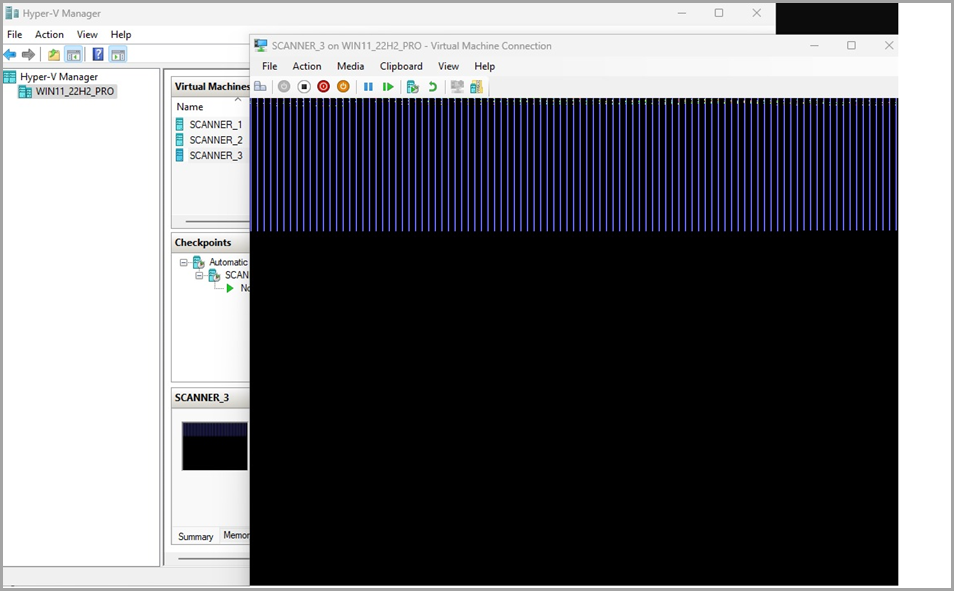
Task: Click the SCANNER_3 preview thumbnail
Action: click(214, 445)
